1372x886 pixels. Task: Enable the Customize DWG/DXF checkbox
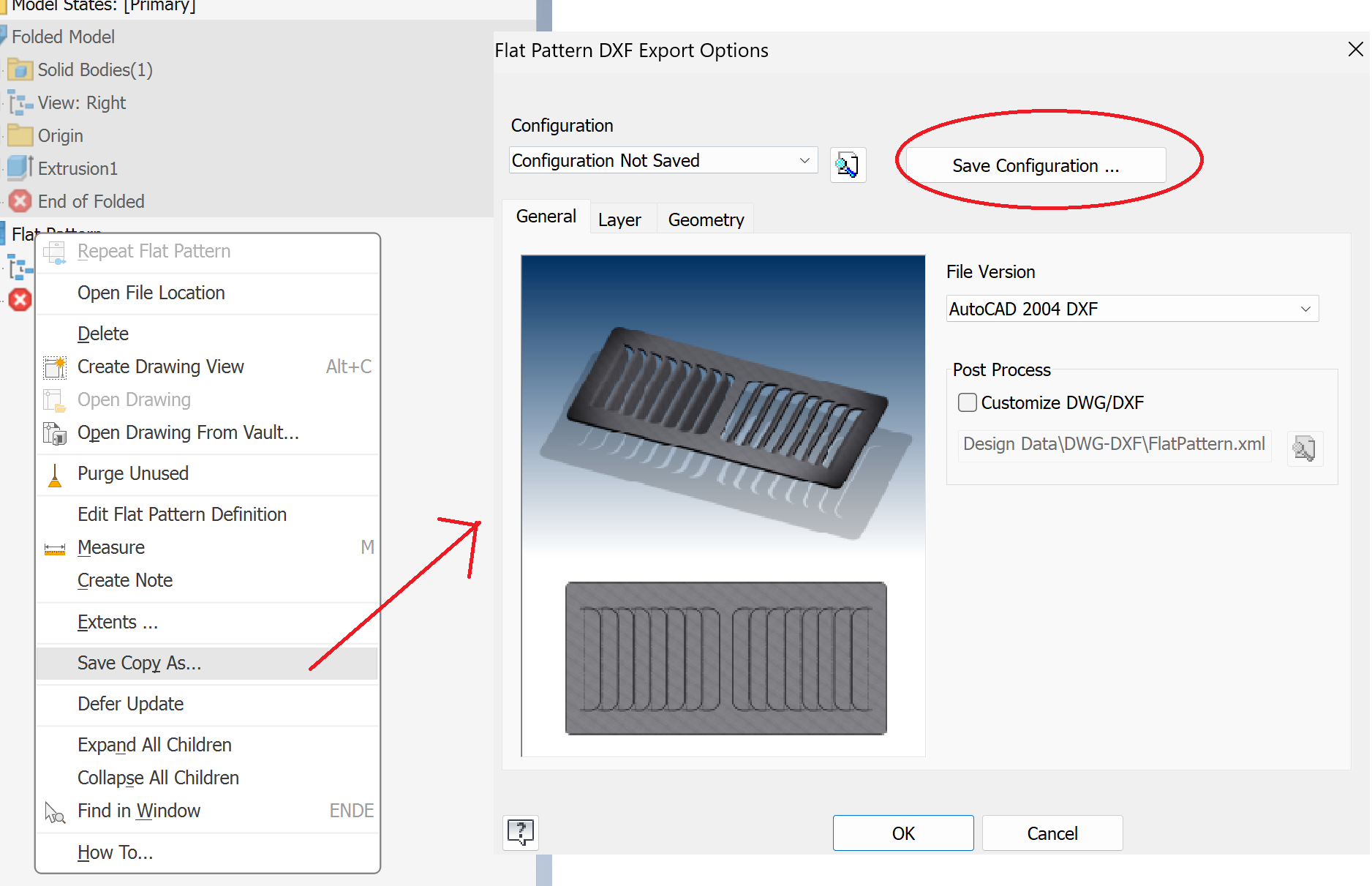[x=967, y=402]
